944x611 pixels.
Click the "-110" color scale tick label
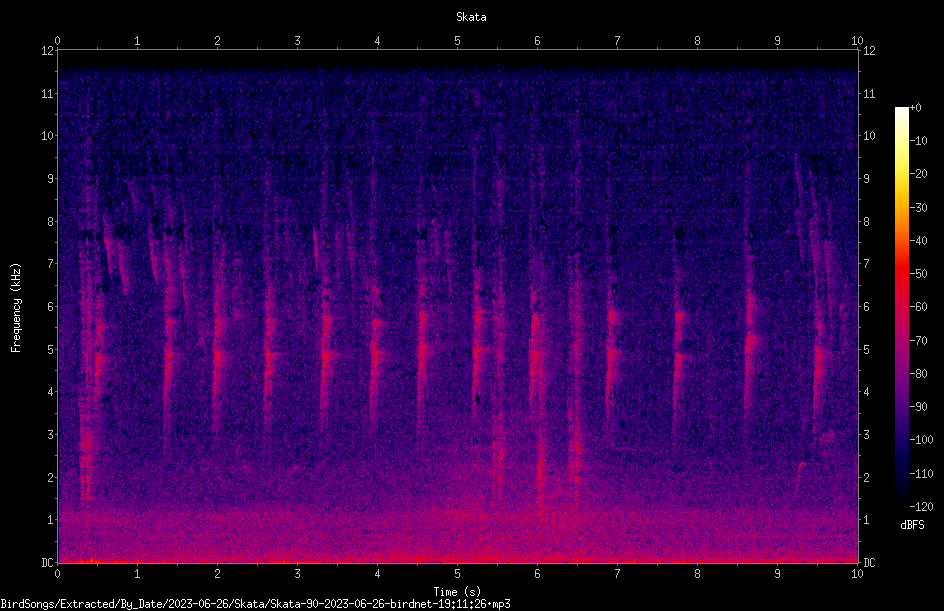[x=921, y=474]
